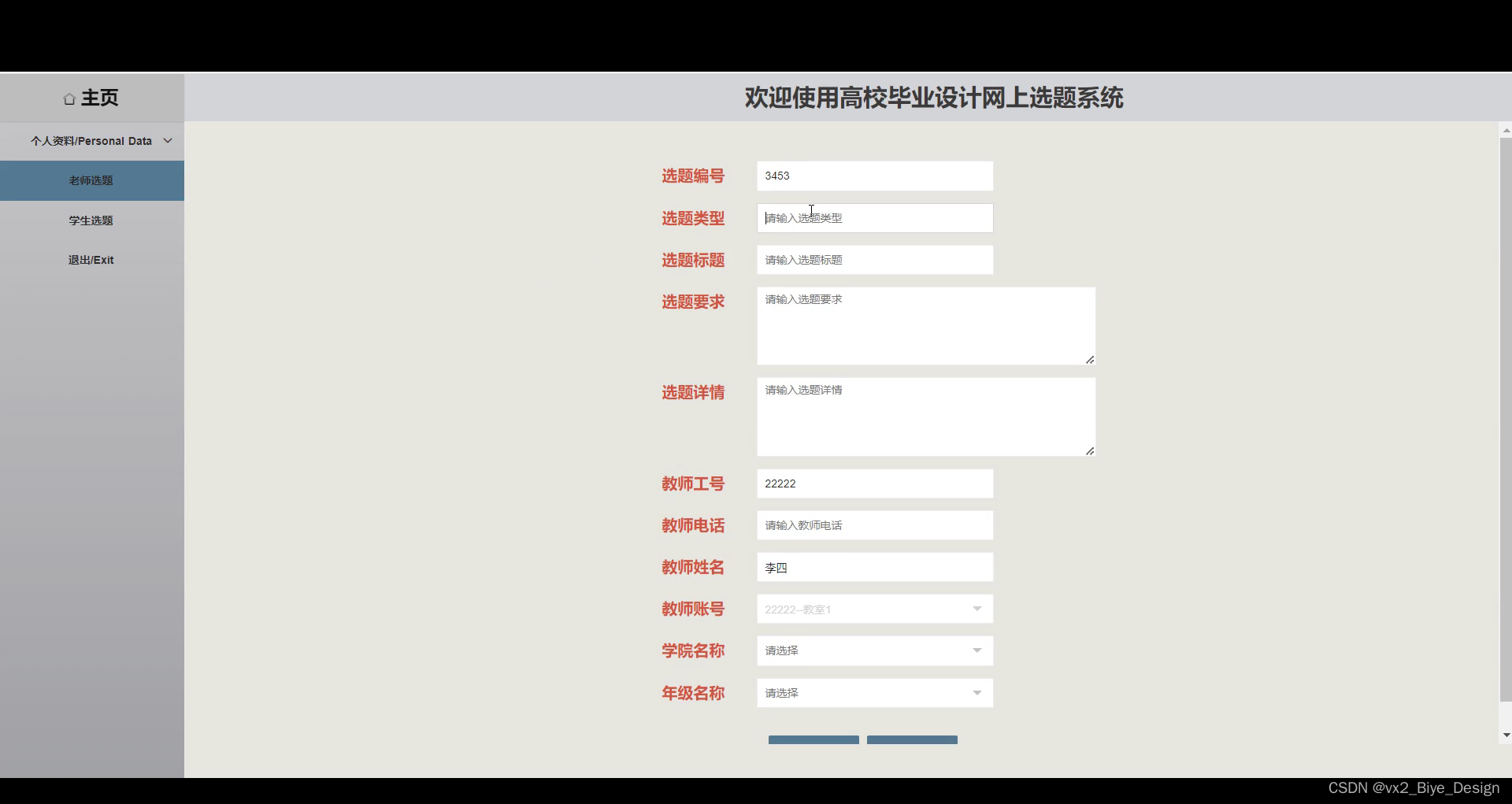Collapse the 个人资料/Personal Data chevron
Screen dimensions: 1512x804
click(168, 141)
